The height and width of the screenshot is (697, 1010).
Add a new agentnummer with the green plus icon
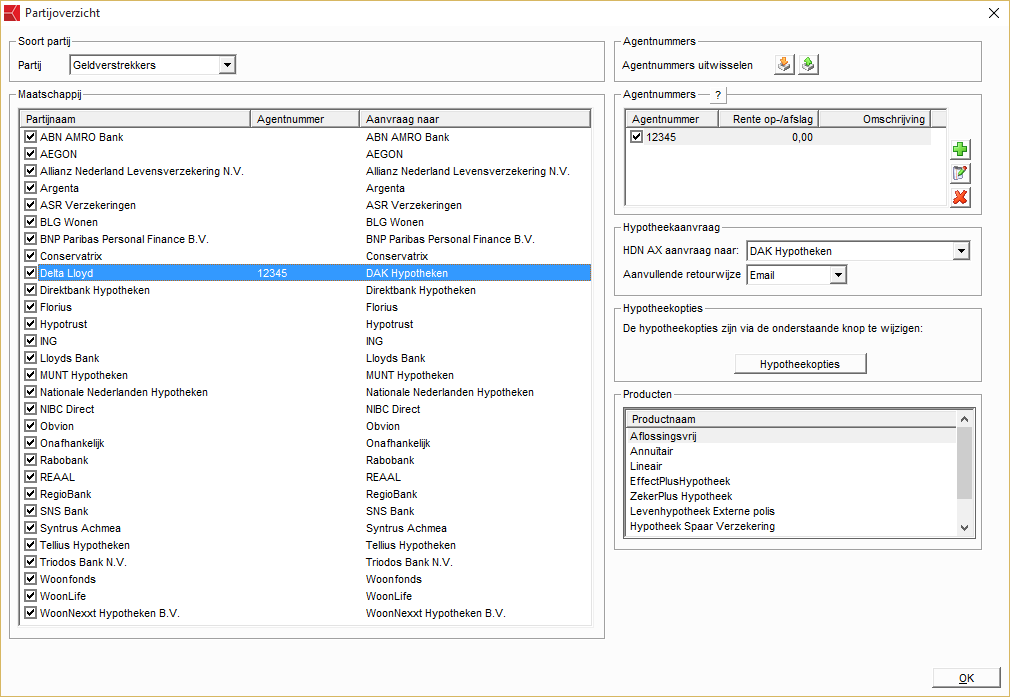960,149
